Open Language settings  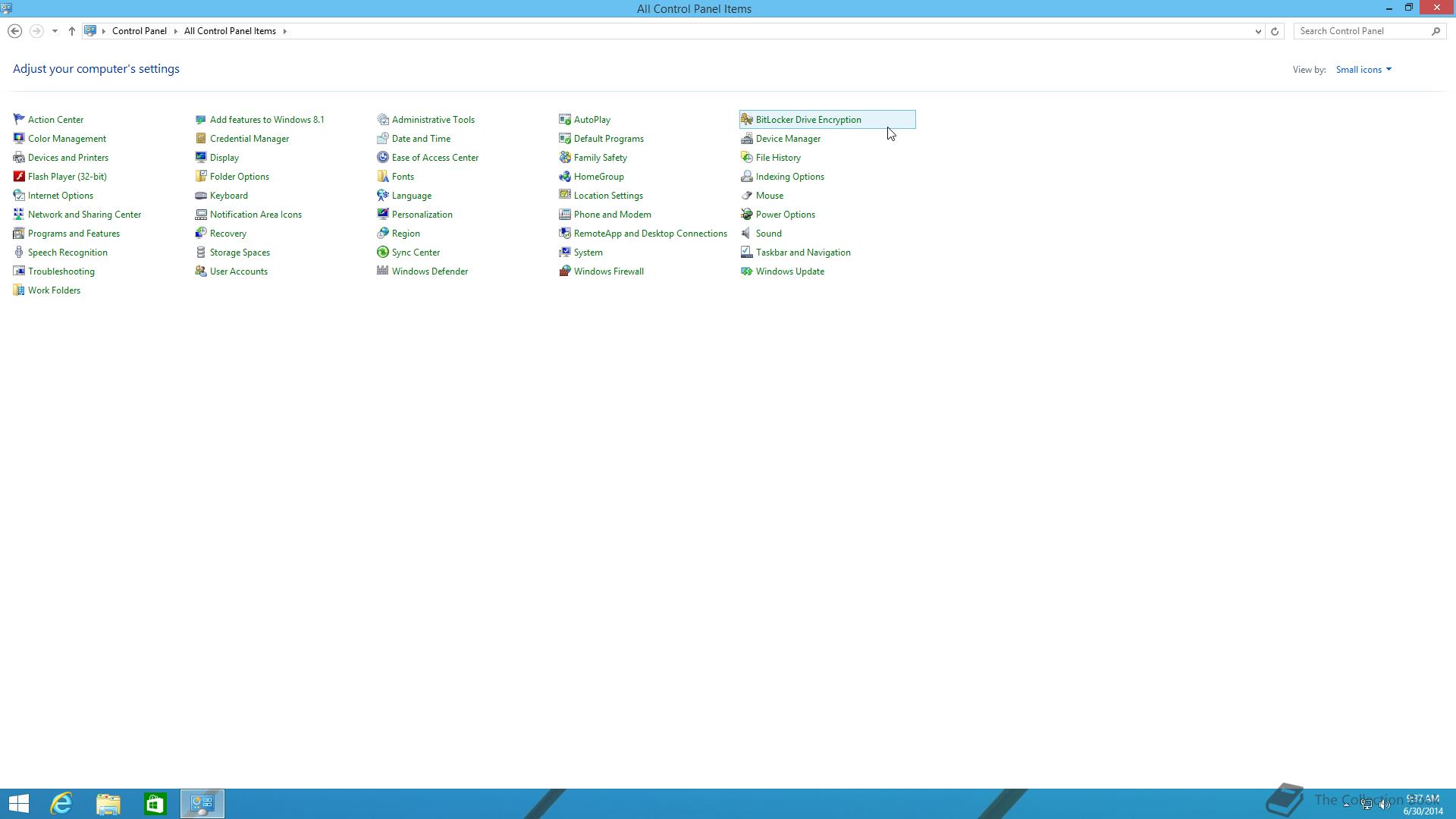pyautogui.click(x=412, y=196)
